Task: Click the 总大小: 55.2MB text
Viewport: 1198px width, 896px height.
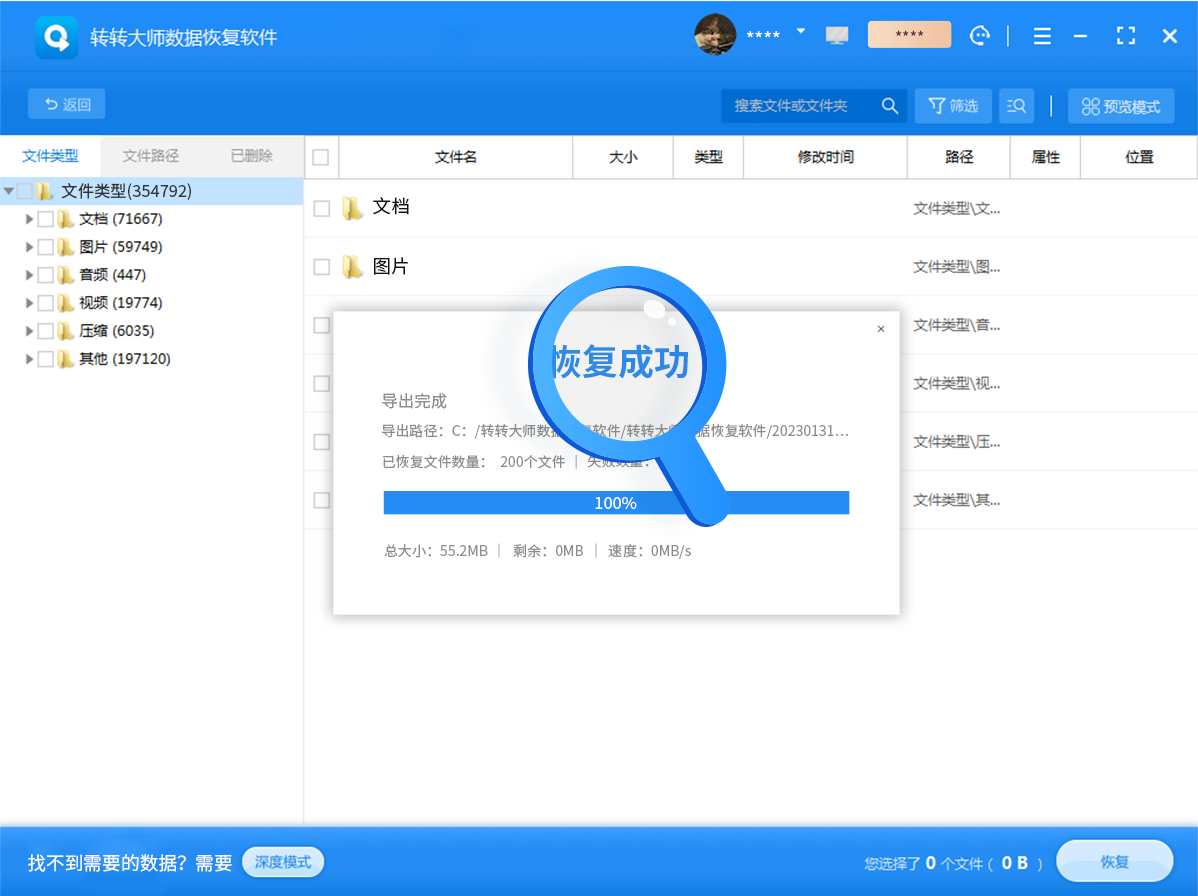Action: [435, 551]
